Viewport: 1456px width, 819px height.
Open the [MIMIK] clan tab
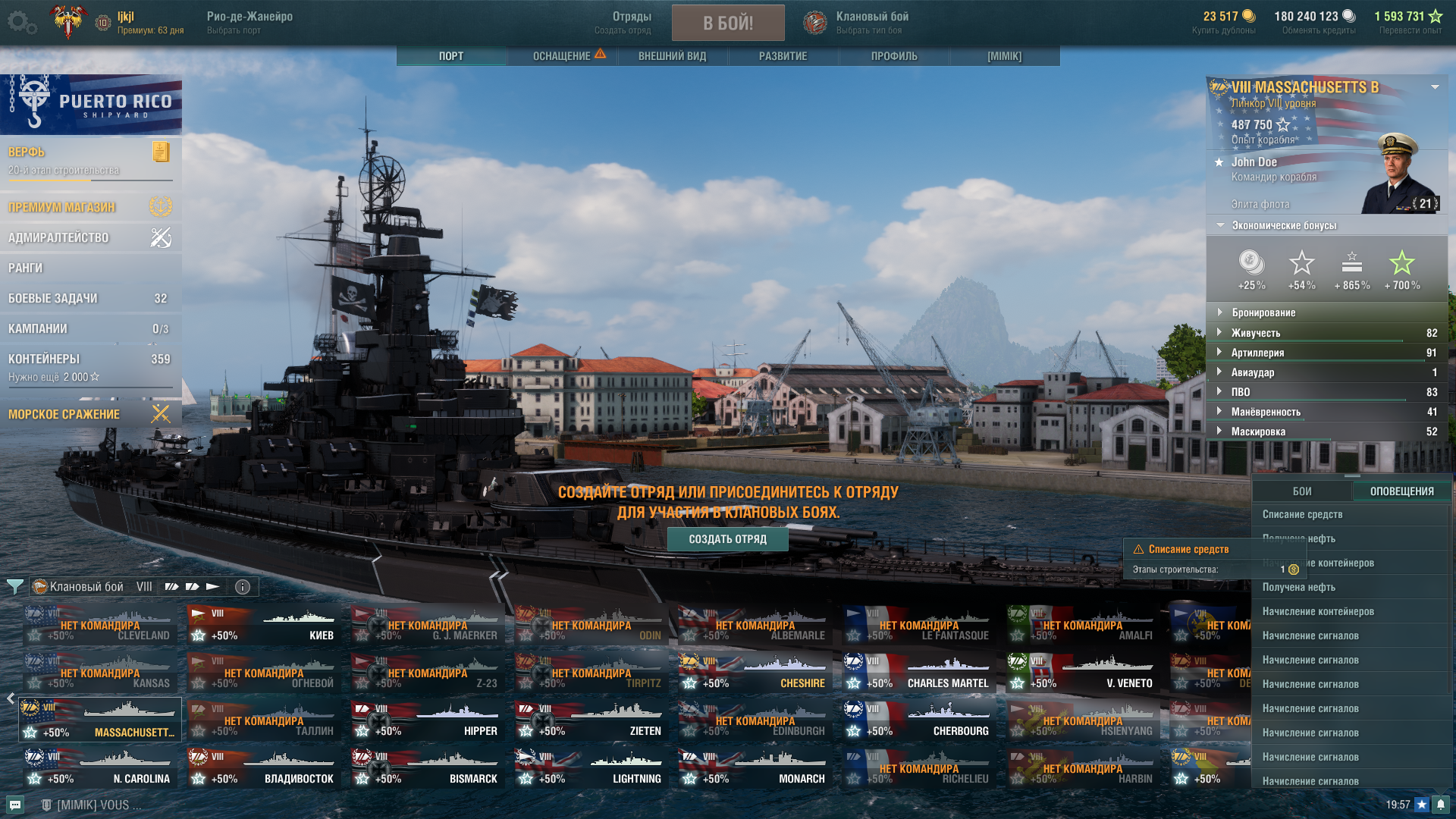(1004, 56)
